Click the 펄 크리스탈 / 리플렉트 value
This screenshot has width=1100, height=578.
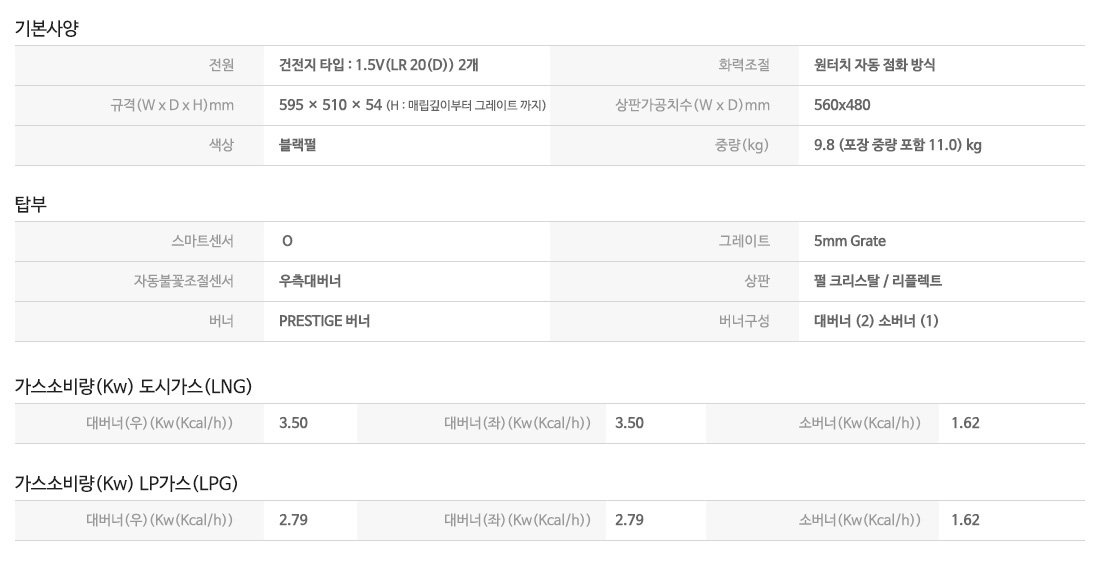[x=878, y=281]
